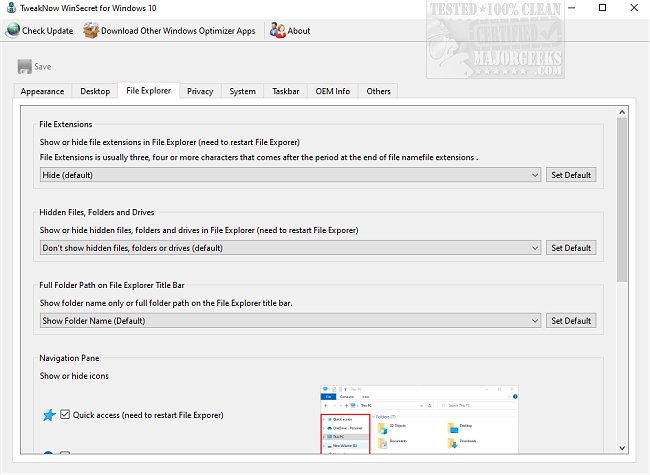Click the Download Other Apps box icon
Image resolution: width=650 pixels, height=475 pixels.
(x=91, y=30)
